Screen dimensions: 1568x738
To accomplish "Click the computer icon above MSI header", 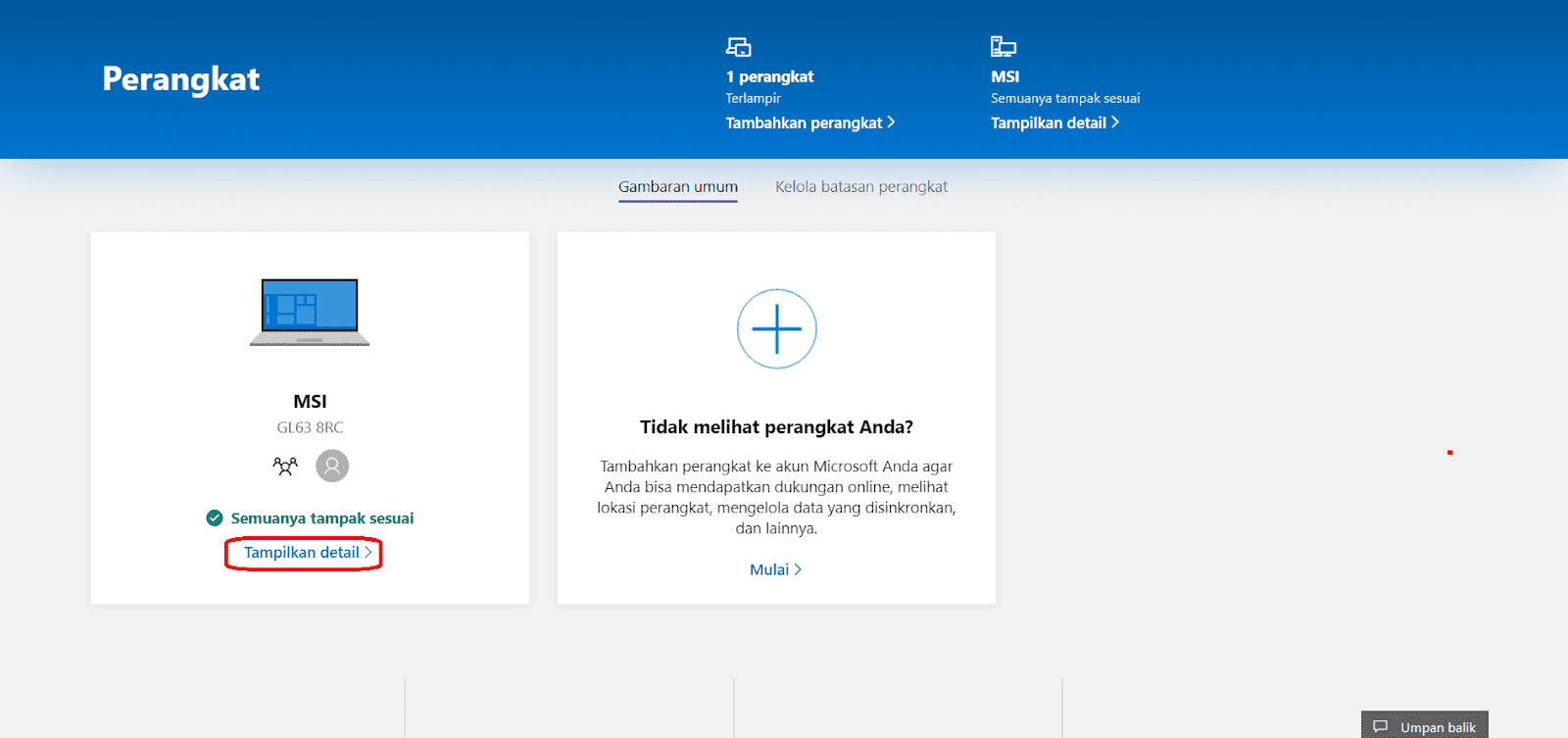I will click(1004, 46).
